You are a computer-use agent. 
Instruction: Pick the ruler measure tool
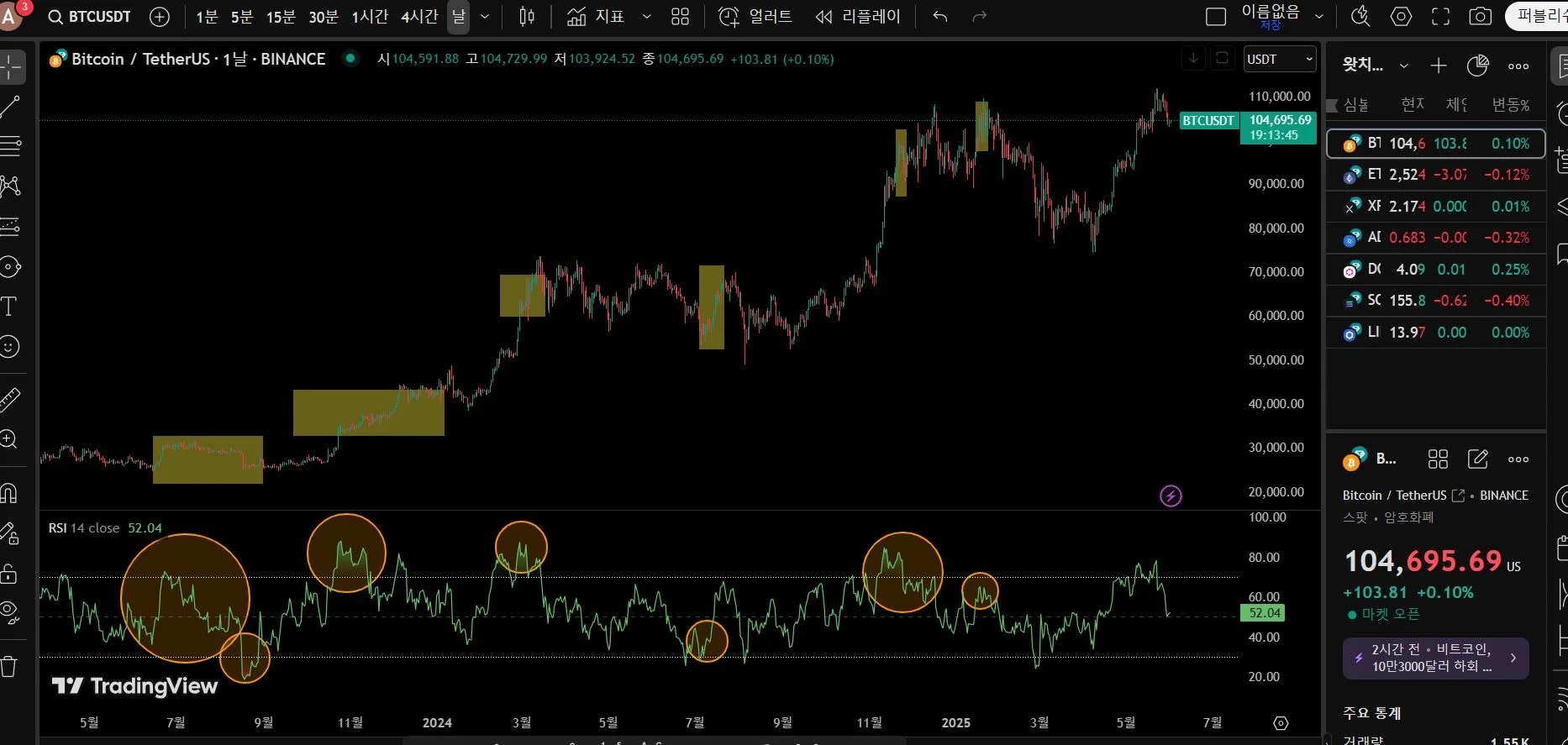(x=10, y=398)
